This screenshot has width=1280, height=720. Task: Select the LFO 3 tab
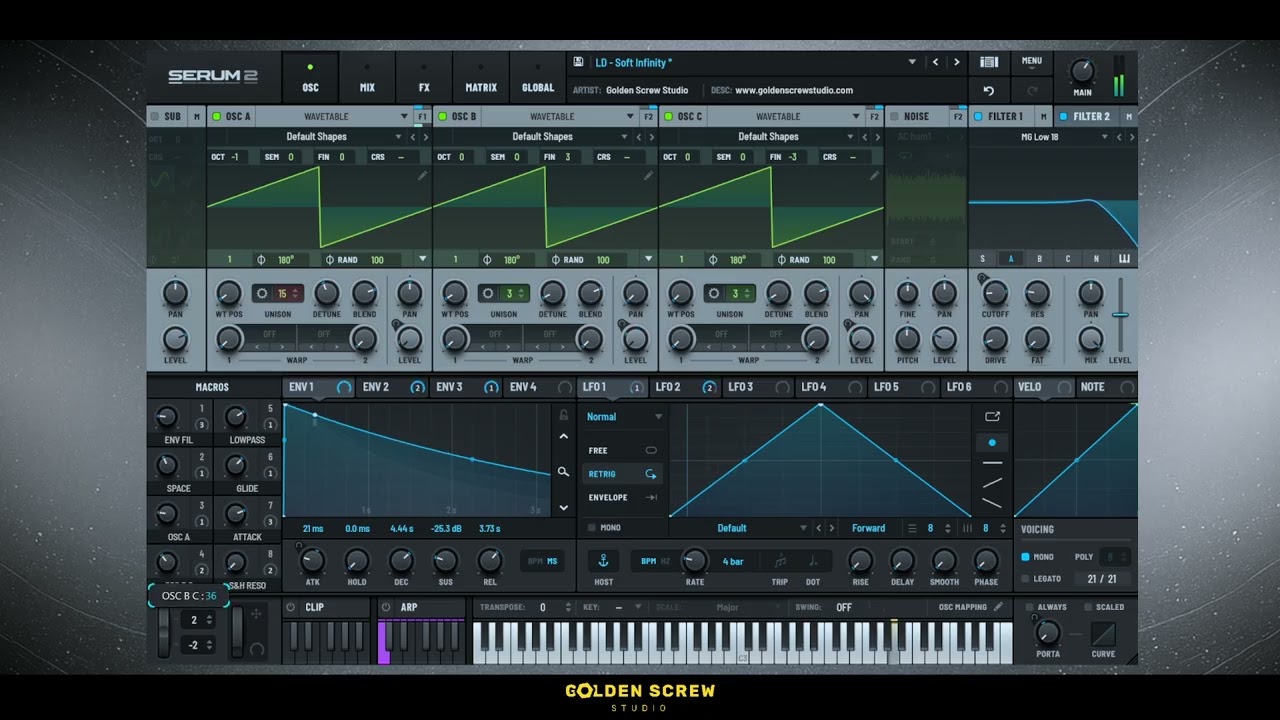tap(756, 387)
